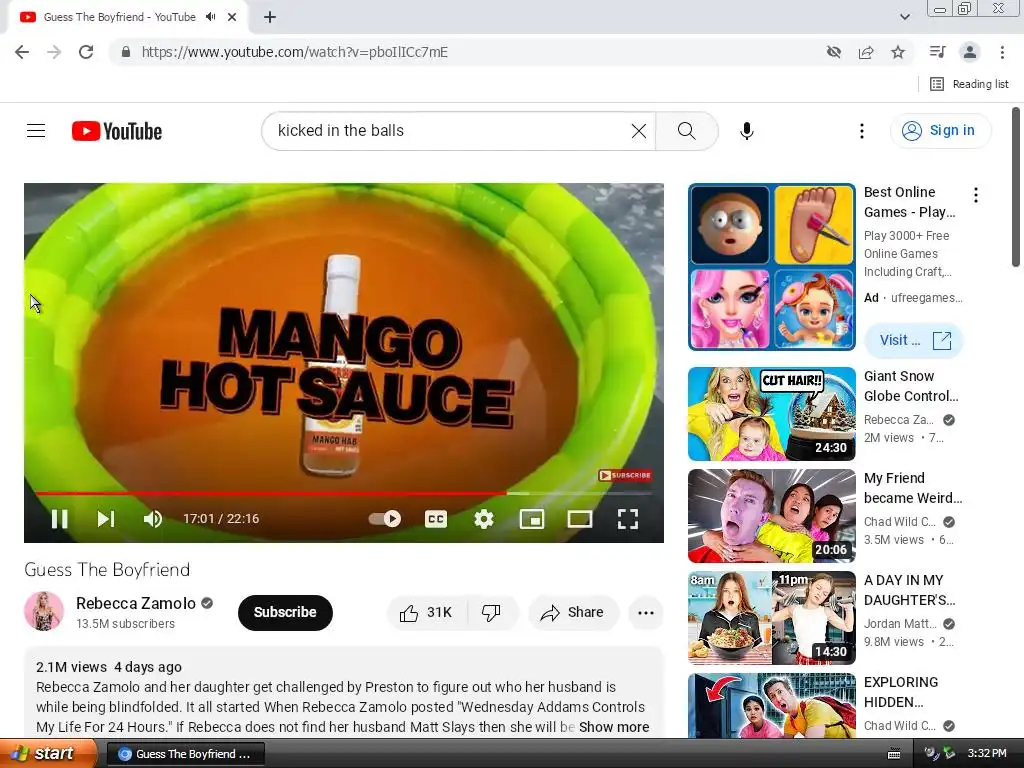The height and width of the screenshot is (768, 1024).
Task: Focus the YouTube search field
Action: coord(451,131)
